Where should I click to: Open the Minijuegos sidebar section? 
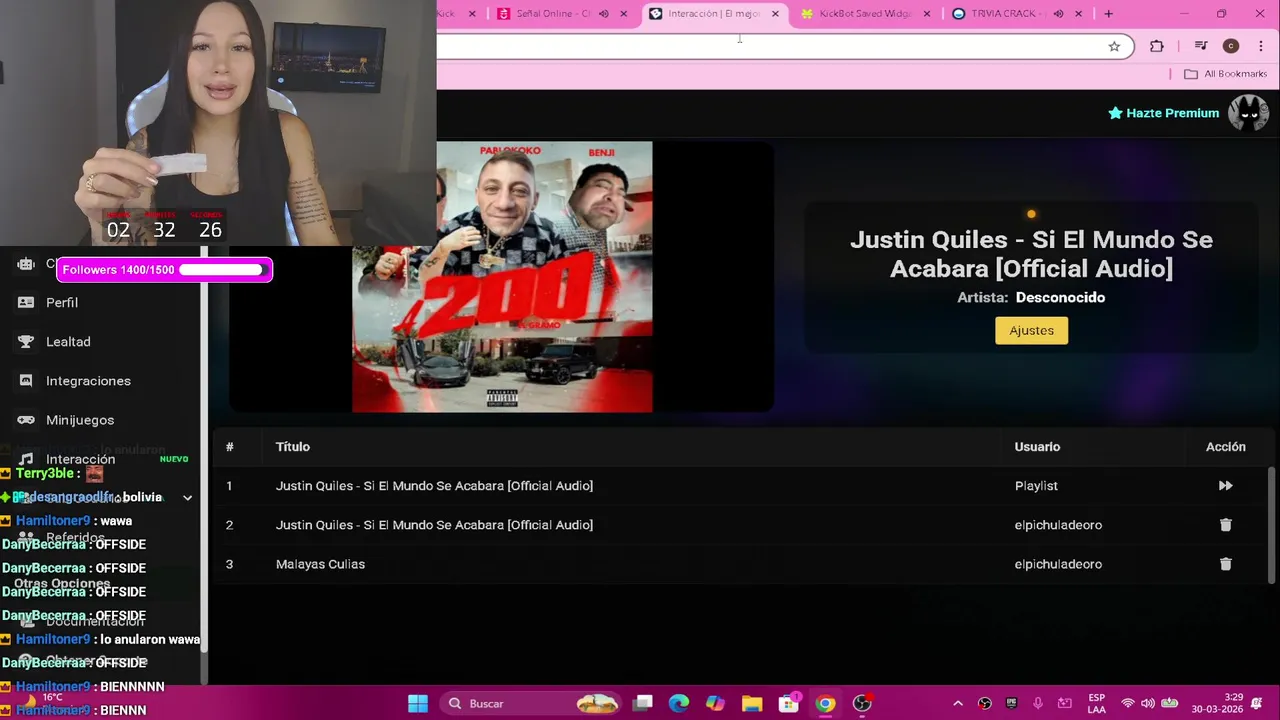coord(80,420)
